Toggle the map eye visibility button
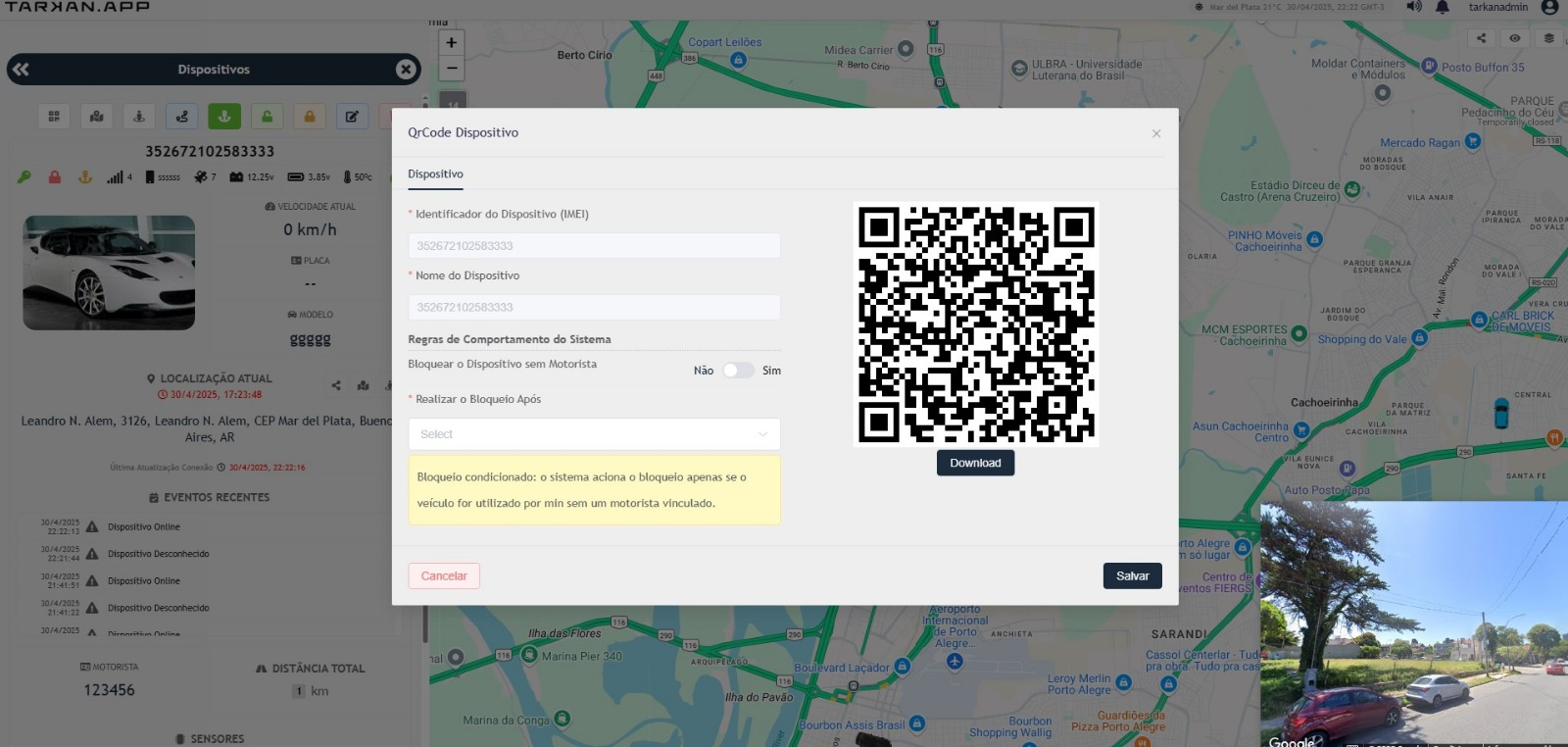The image size is (1568, 747). coord(1515,38)
